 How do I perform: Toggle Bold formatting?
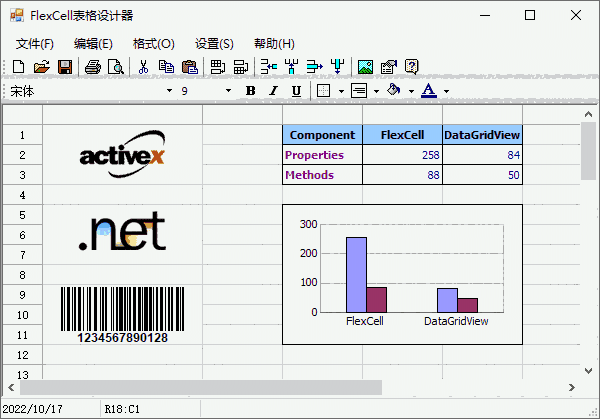pyautogui.click(x=251, y=91)
